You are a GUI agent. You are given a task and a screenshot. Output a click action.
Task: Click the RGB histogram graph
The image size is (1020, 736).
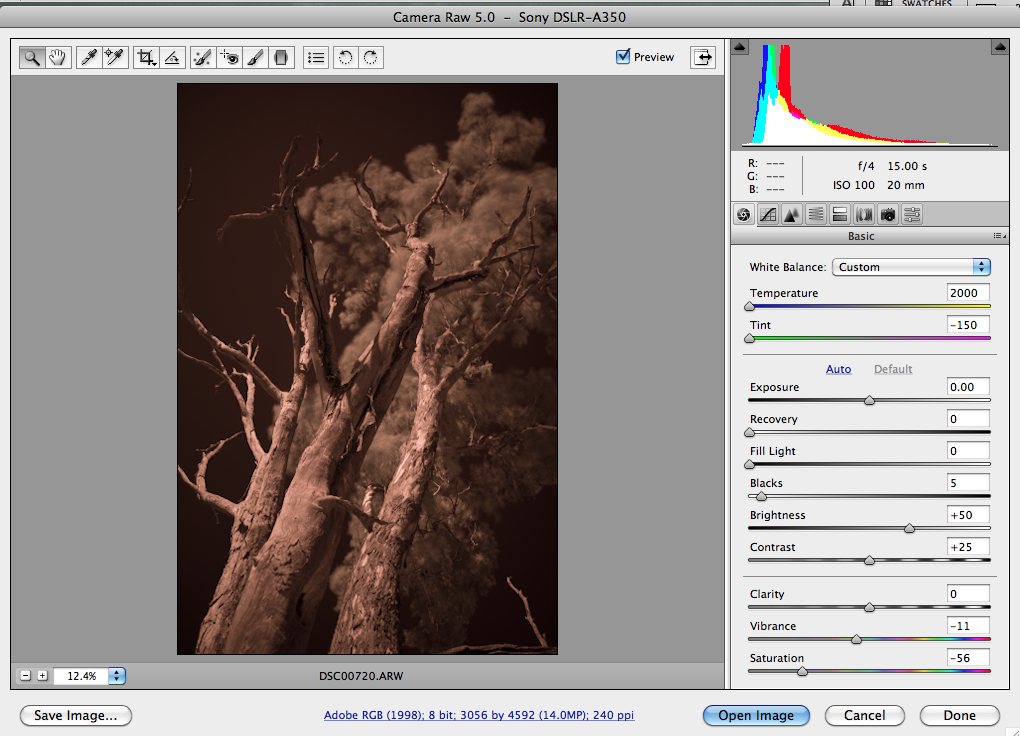pyautogui.click(x=870, y=94)
